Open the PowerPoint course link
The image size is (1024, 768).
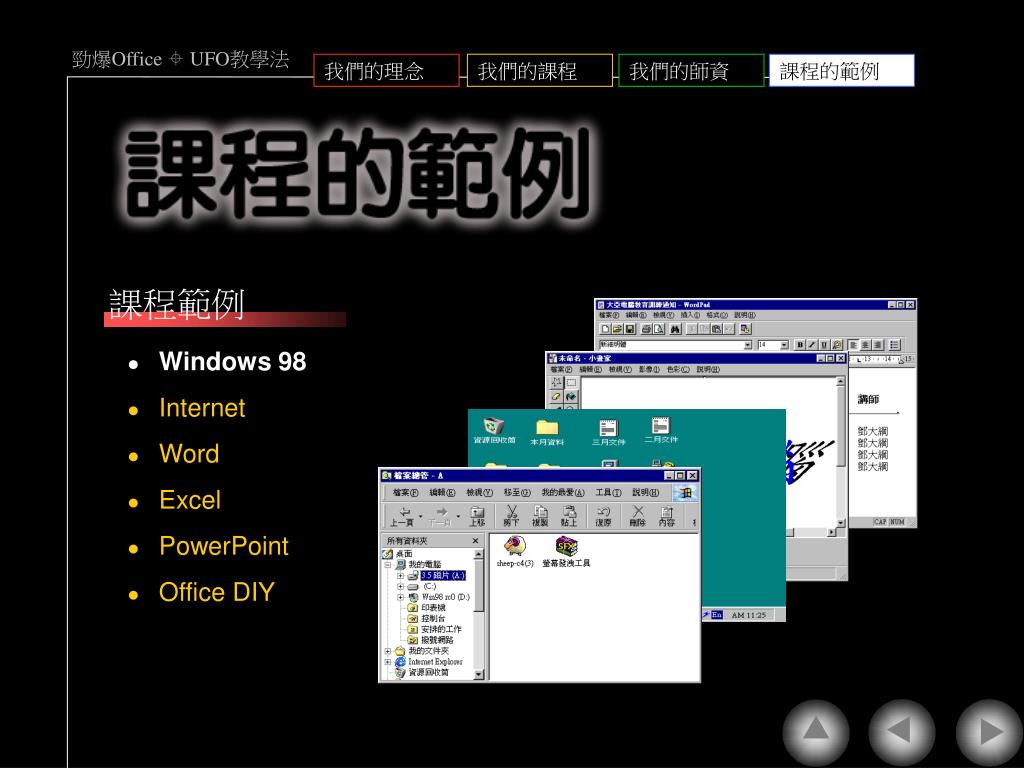(x=224, y=547)
